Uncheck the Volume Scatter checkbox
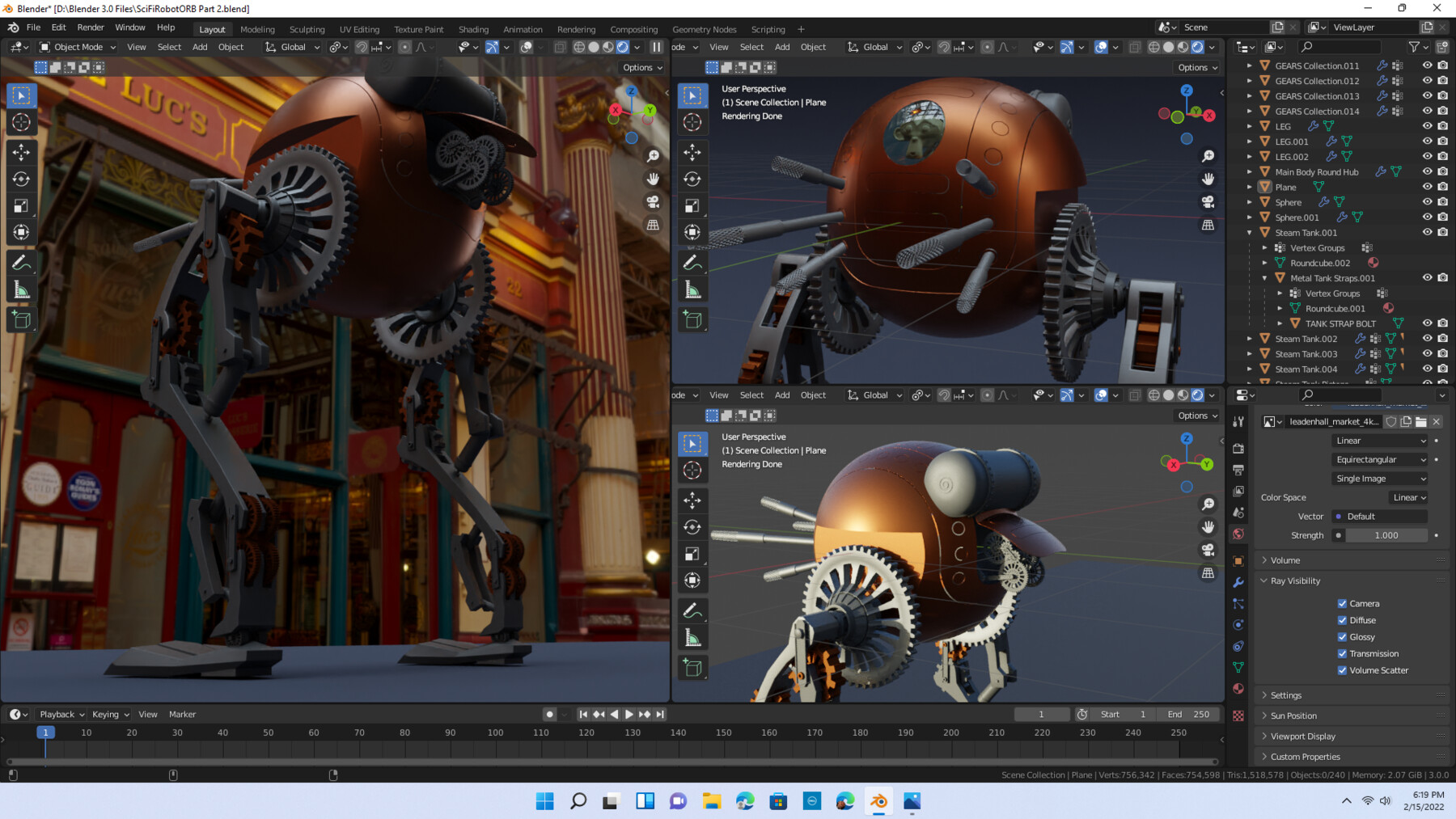Viewport: 1456px width, 819px height. pos(1342,670)
